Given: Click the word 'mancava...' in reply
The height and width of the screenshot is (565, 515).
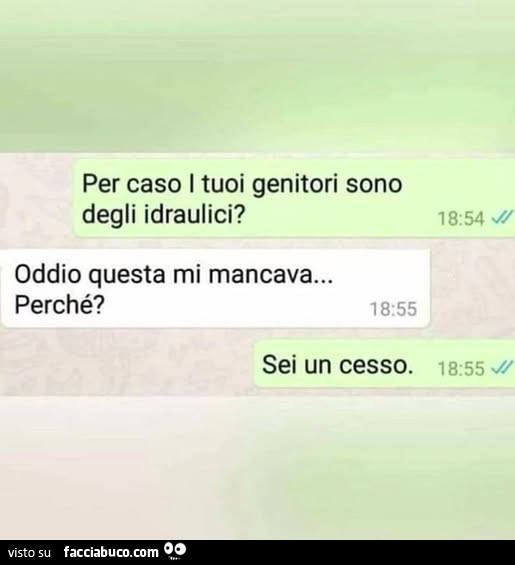Looking at the screenshot, I should point(271,275).
